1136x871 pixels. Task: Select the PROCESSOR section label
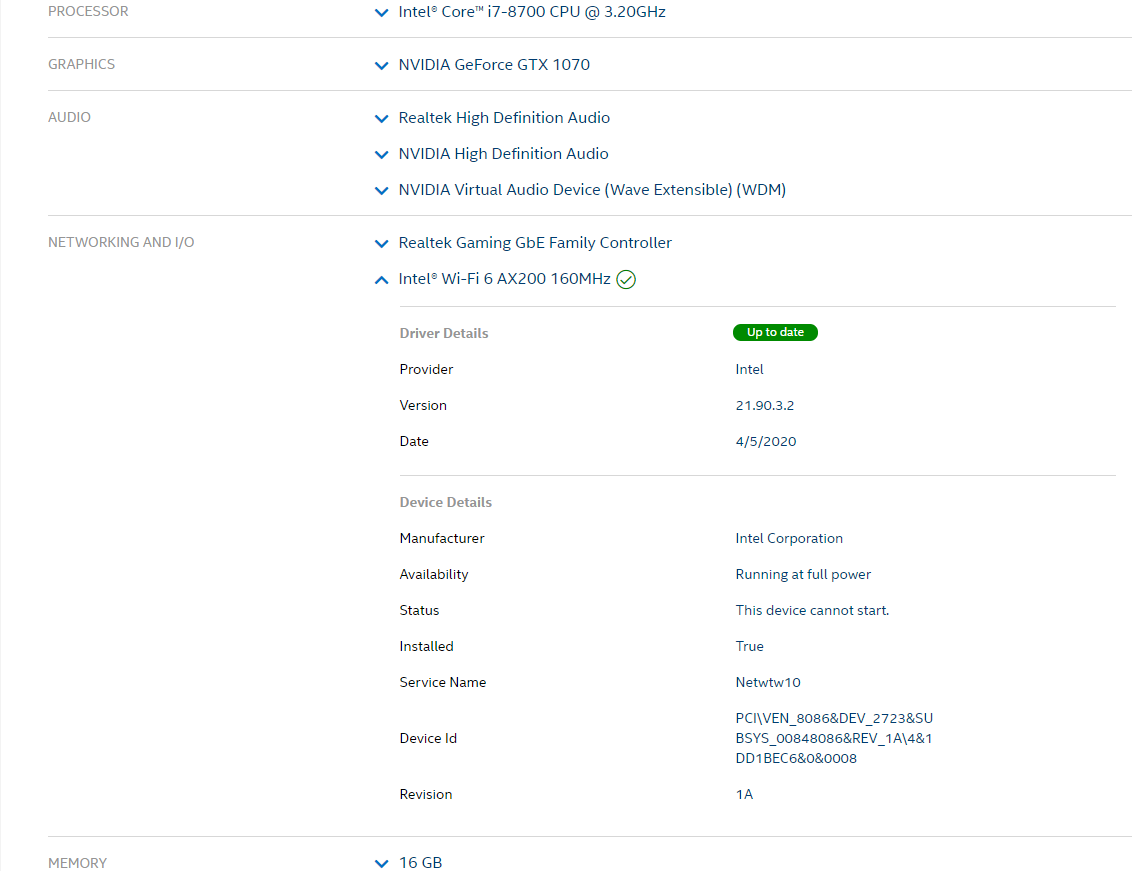(x=88, y=12)
